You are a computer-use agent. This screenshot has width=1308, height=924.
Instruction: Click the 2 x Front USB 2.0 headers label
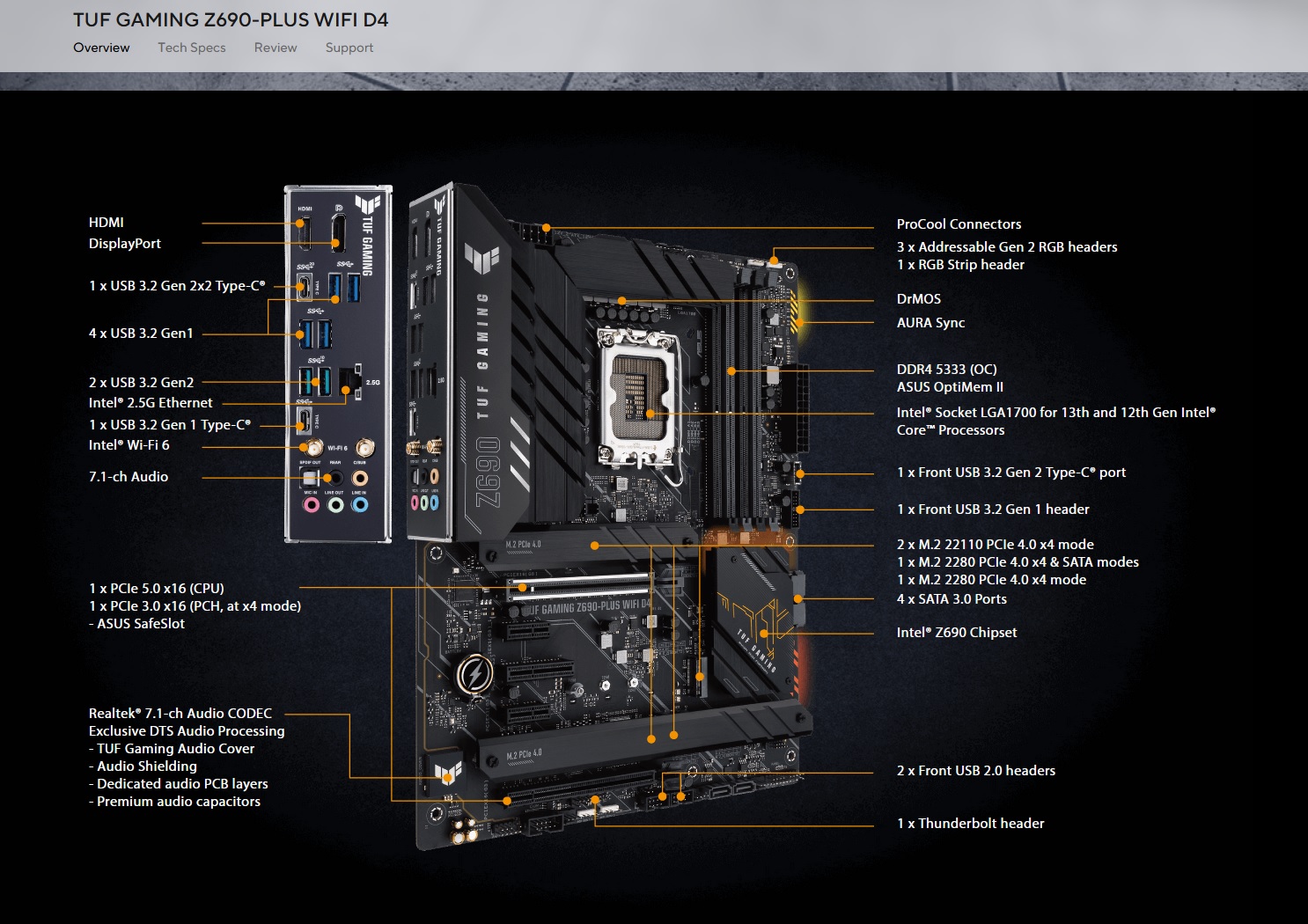[x=976, y=771]
